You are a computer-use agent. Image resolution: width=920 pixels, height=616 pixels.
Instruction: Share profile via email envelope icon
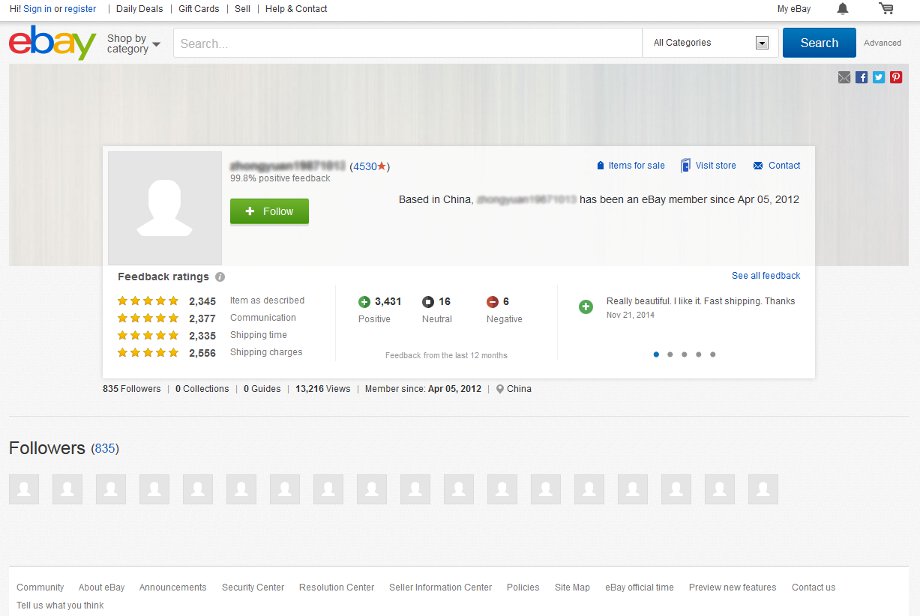tap(844, 77)
